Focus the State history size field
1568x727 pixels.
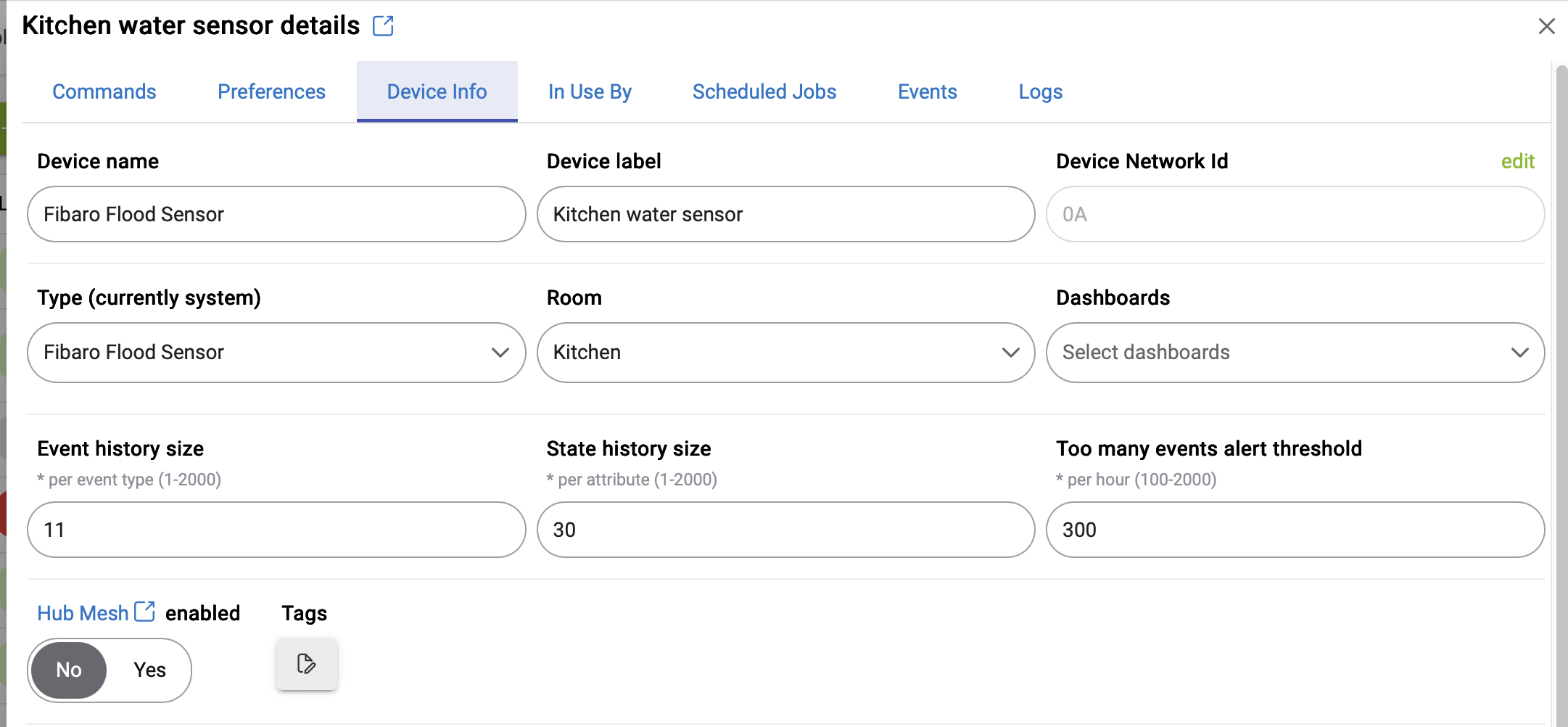point(785,530)
